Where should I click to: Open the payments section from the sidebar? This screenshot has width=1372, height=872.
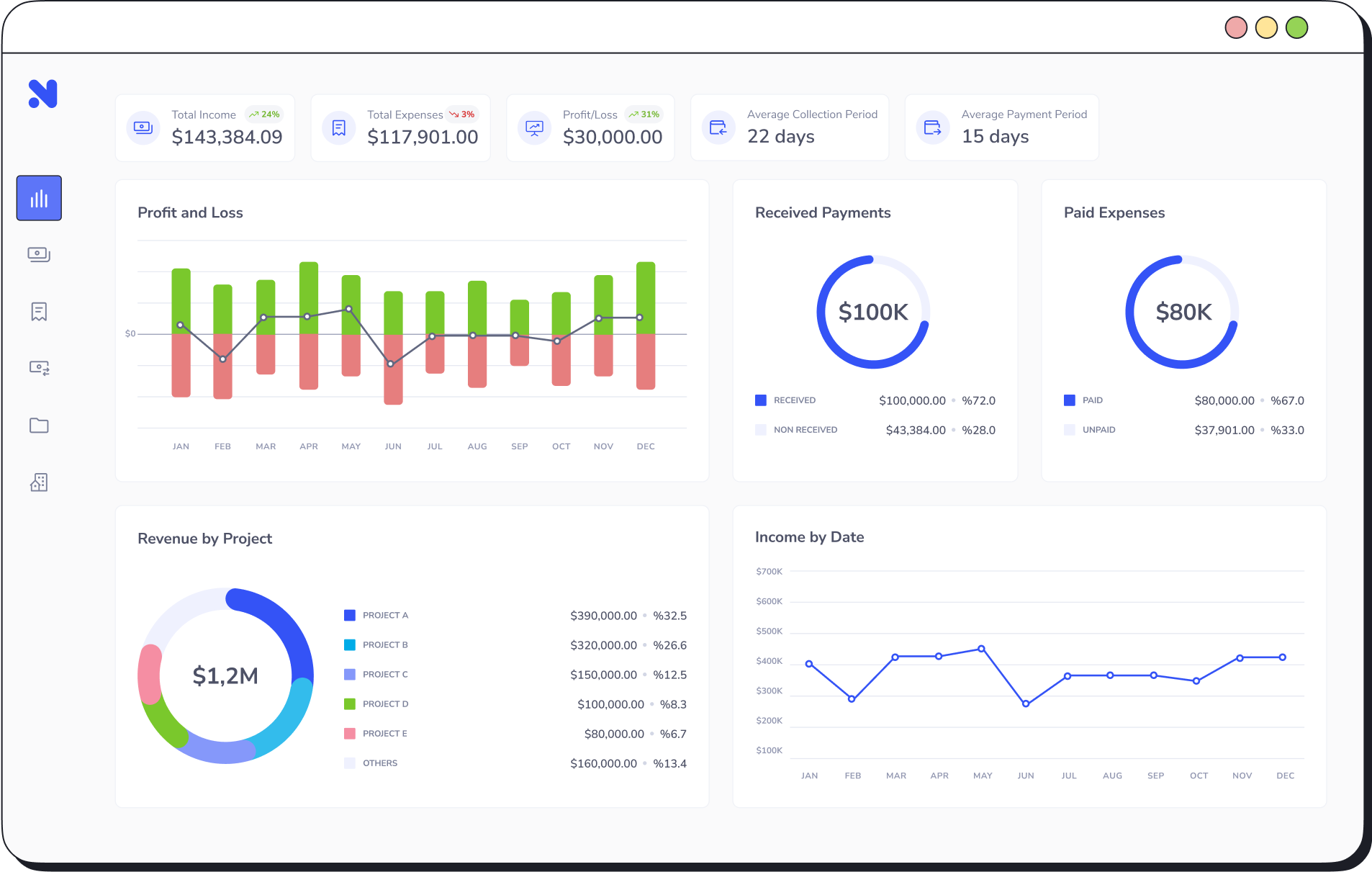(39, 254)
